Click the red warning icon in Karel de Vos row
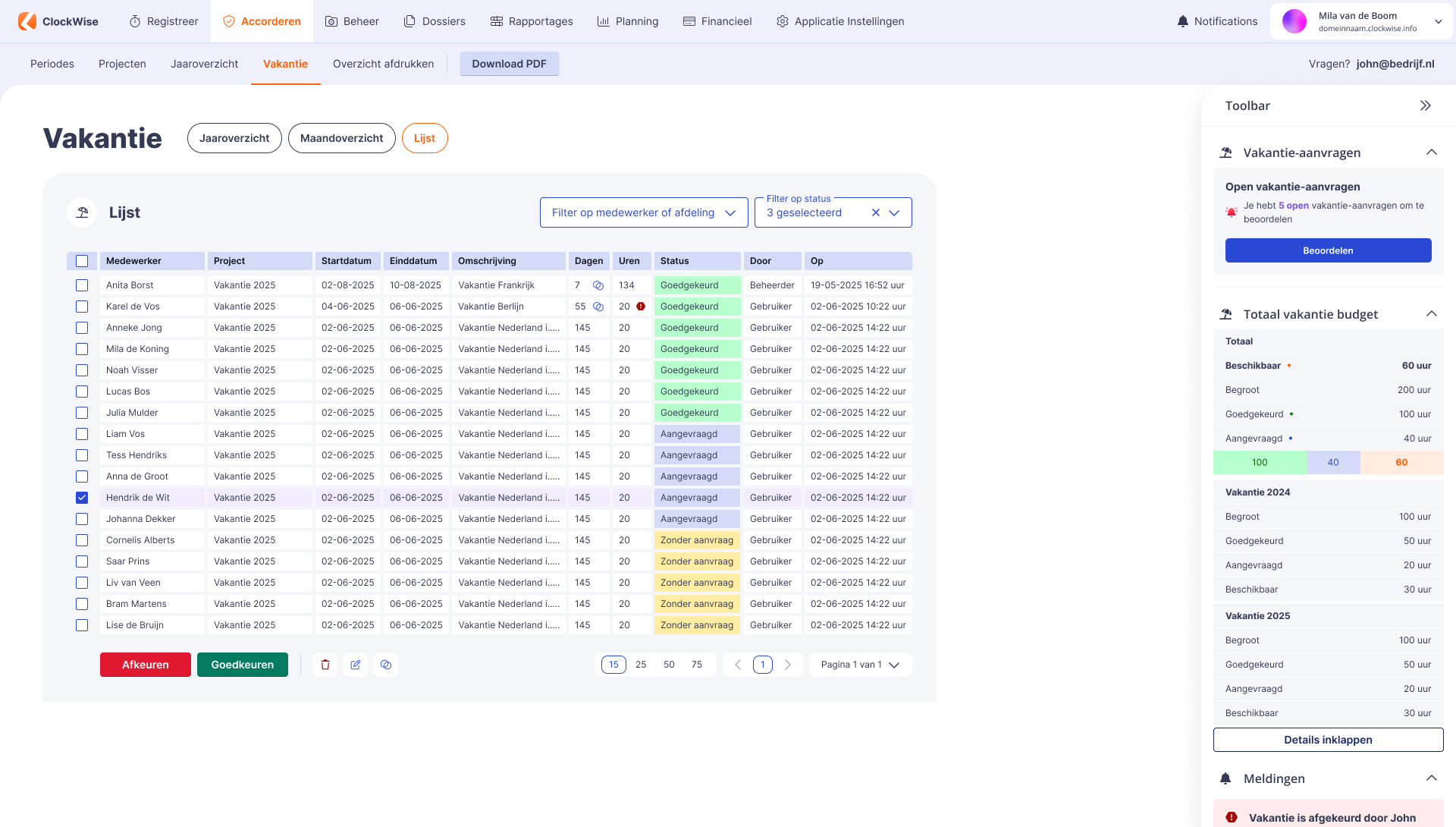The width and height of the screenshot is (1456, 827). point(641,307)
